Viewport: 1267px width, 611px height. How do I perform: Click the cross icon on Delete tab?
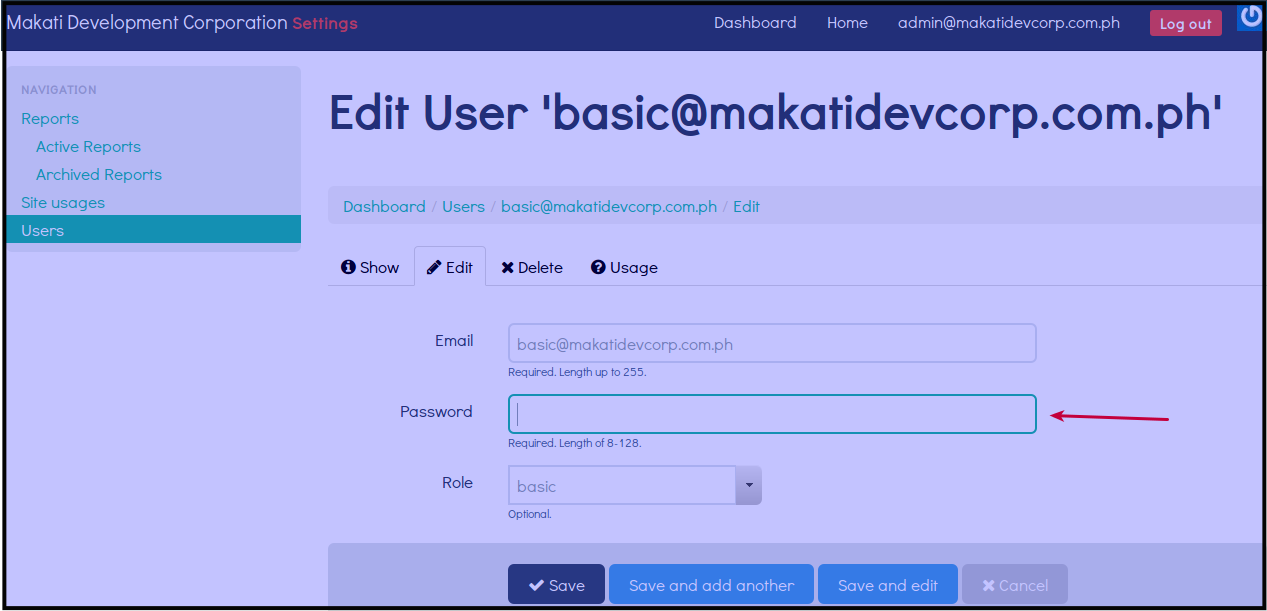point(507,267)
